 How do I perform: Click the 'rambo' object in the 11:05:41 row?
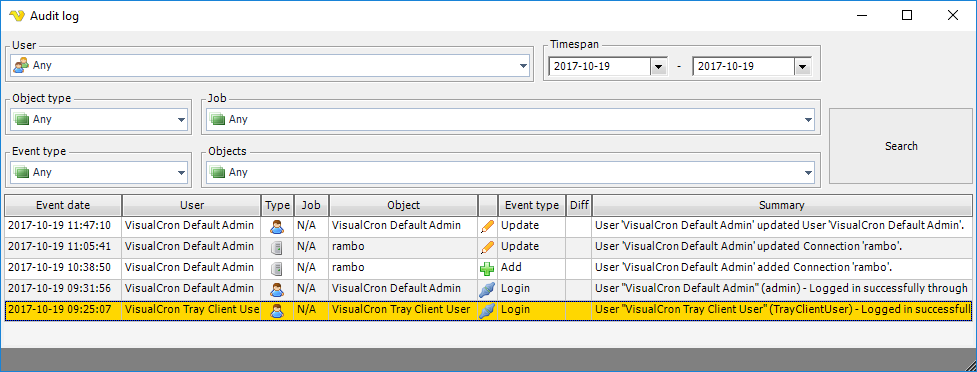(x=348, y=247)
